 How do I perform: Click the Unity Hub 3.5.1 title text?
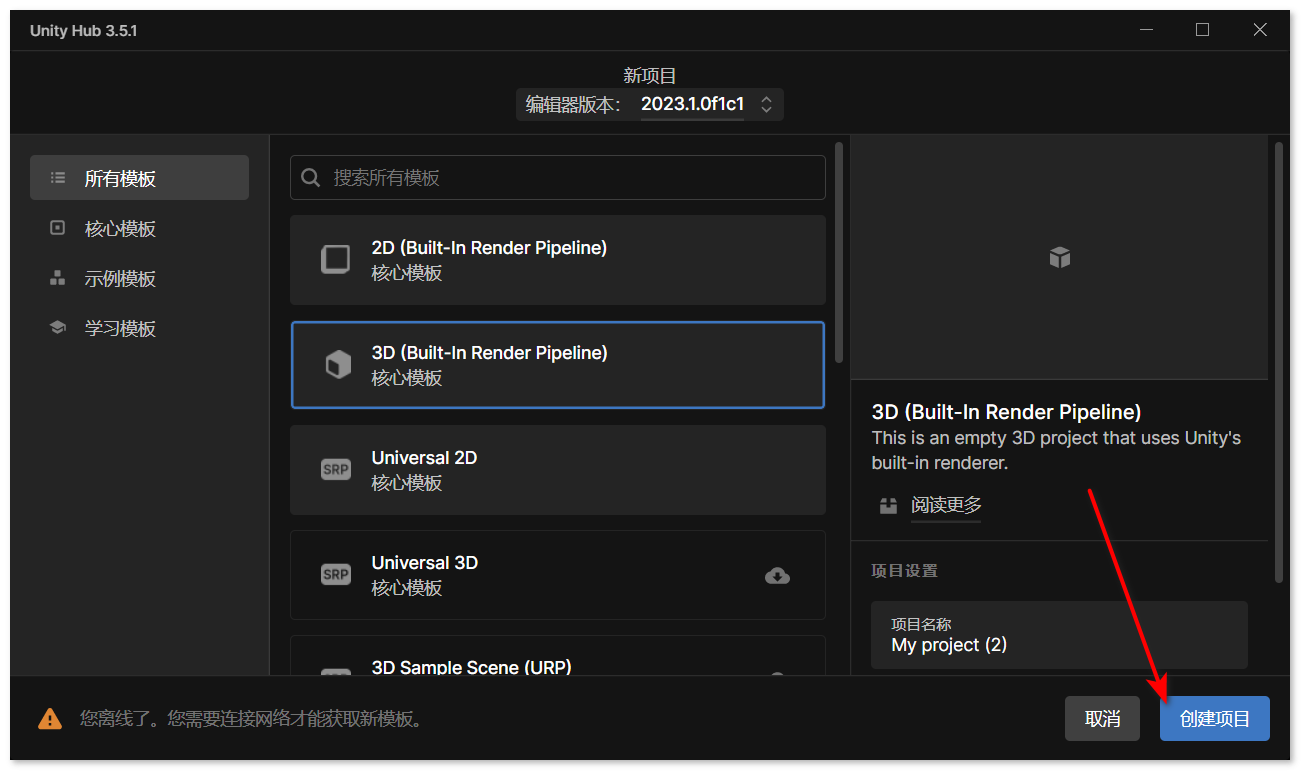(x=84, y=31)
